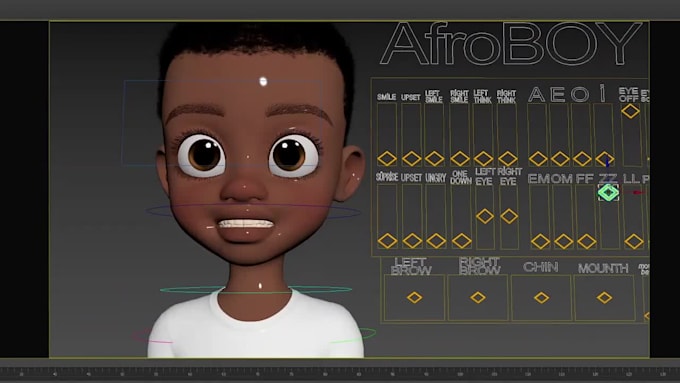
Task: Pick the RIGHT EYE diamond handle
Action: pyautogui.click(x=509, y=216)
